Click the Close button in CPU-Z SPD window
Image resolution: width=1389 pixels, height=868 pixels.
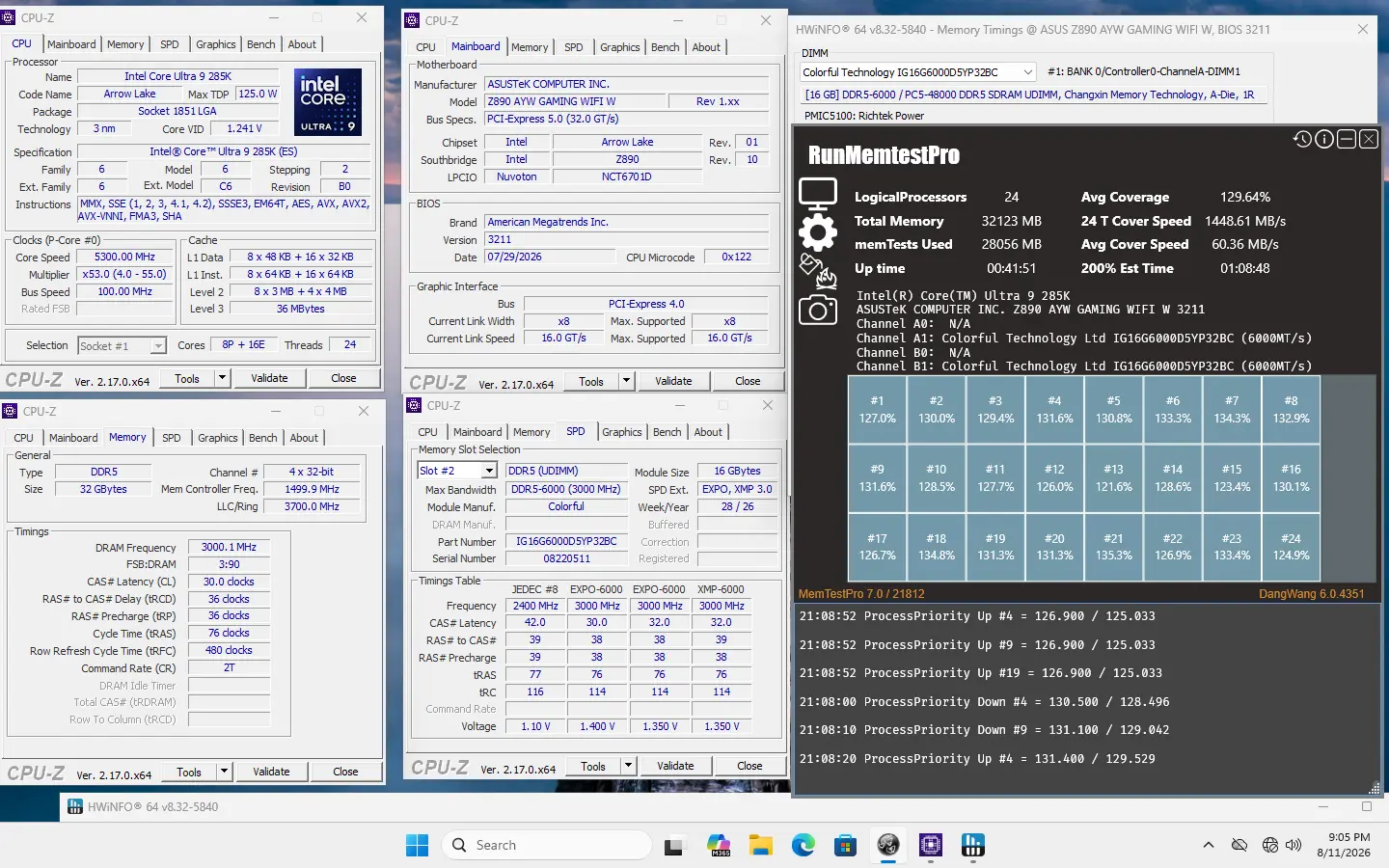click(749, 766)
